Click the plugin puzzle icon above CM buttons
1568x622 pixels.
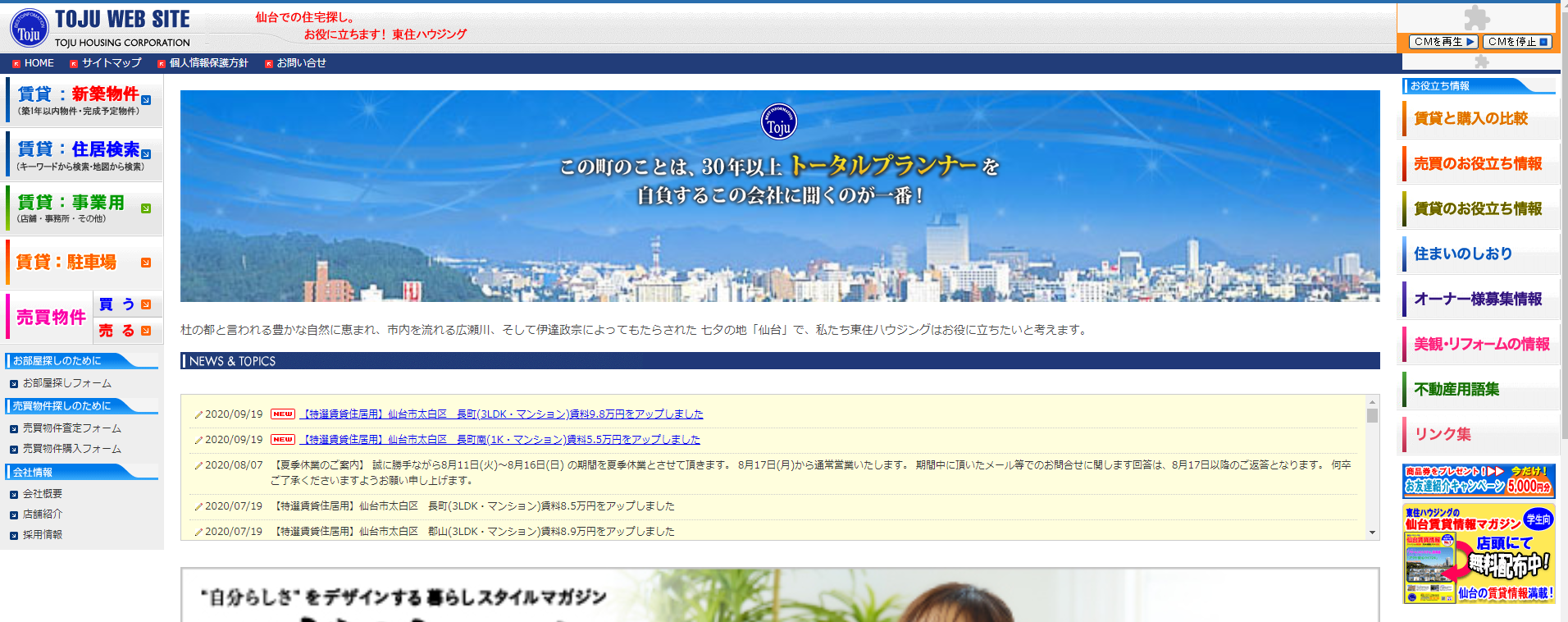tap(1477, 17)
